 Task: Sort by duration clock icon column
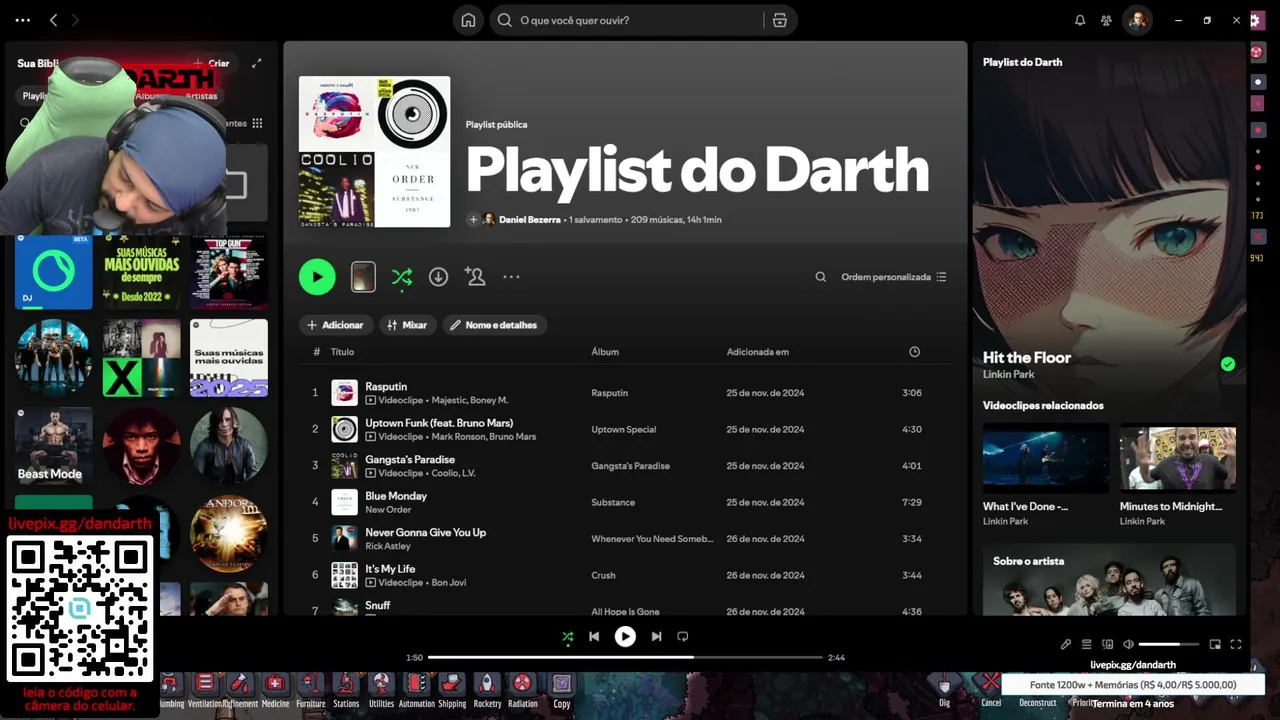[x=914, y=352]
